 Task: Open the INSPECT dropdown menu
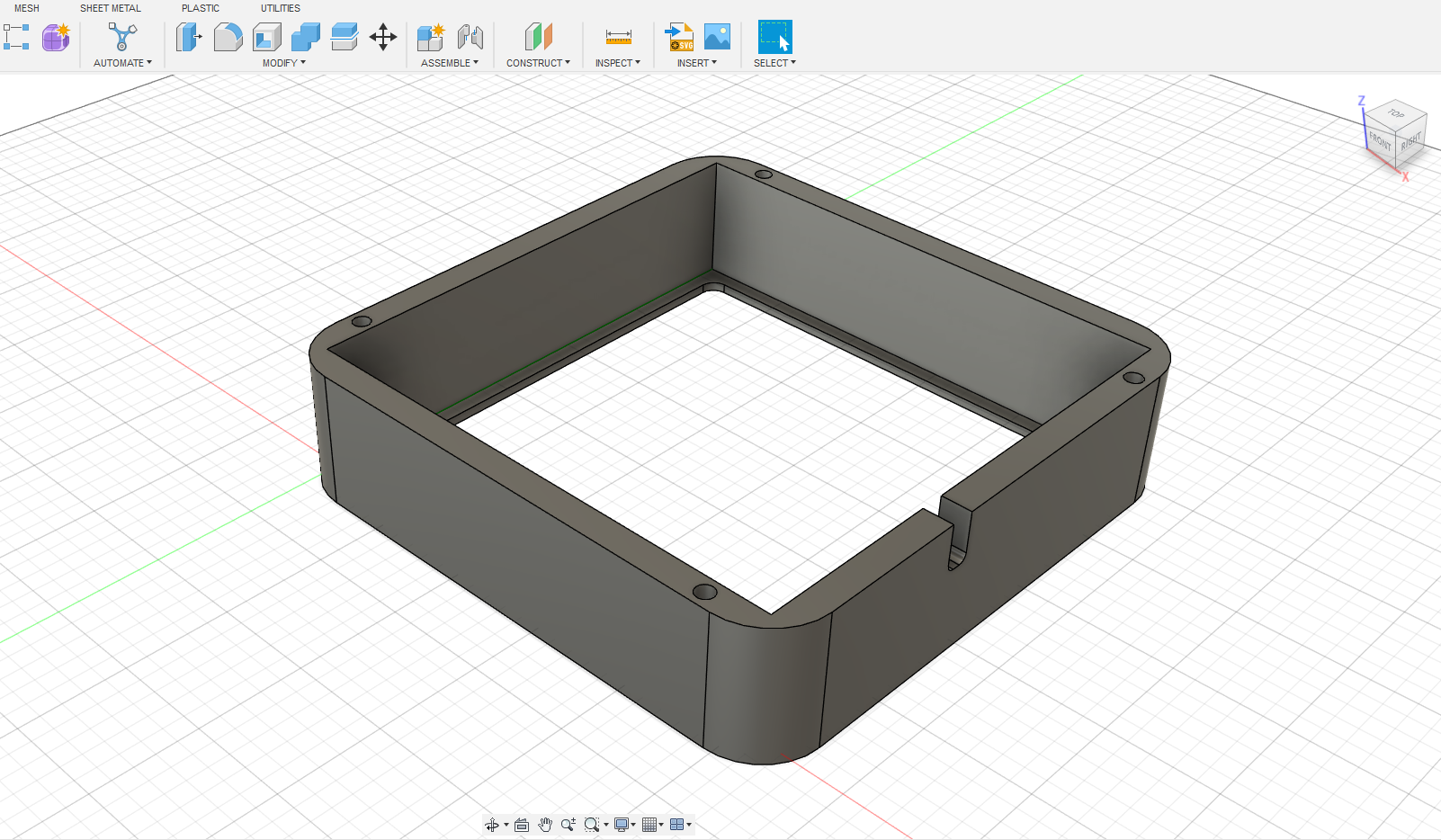pos(618,63)
